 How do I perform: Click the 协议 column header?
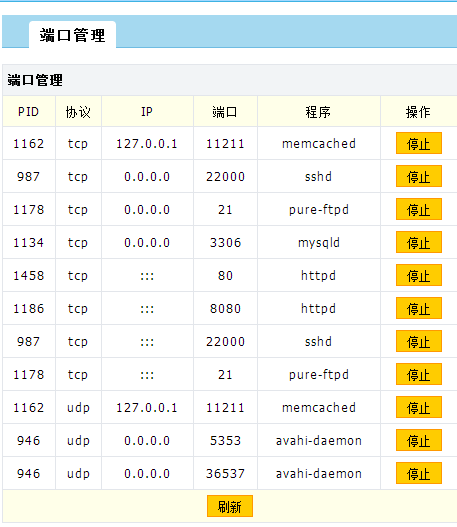click(x=78, y=112)
